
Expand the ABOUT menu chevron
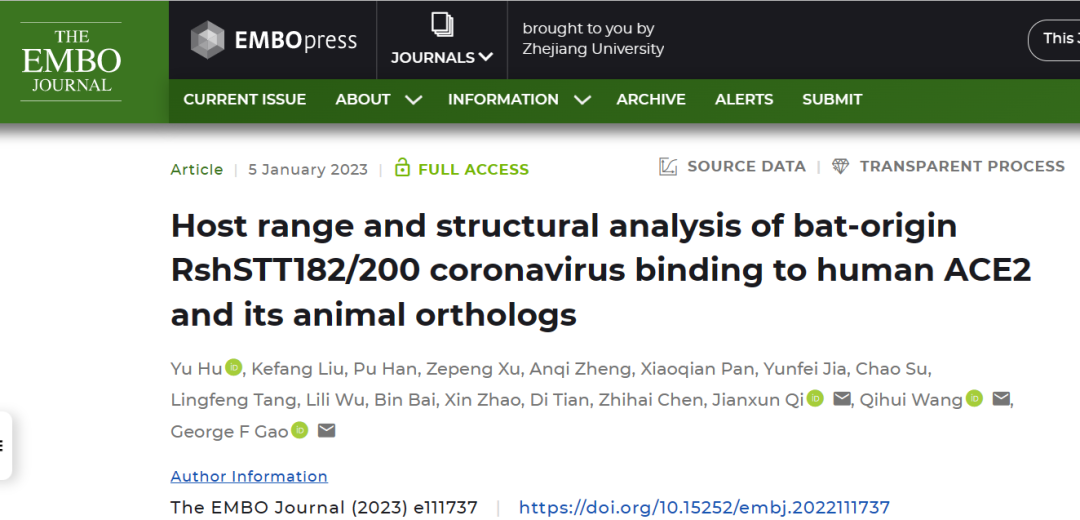(x=413, y=100)
